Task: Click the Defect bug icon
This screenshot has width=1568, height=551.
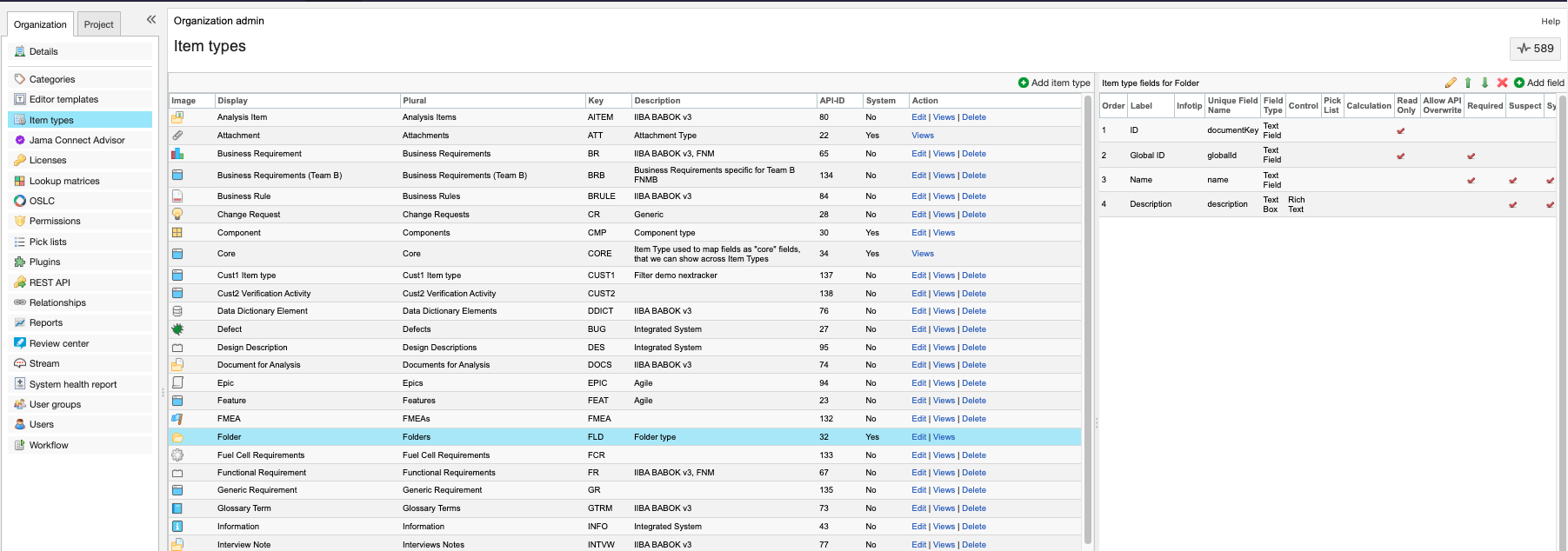Action: pyautogui.click(x=177, y=329)
